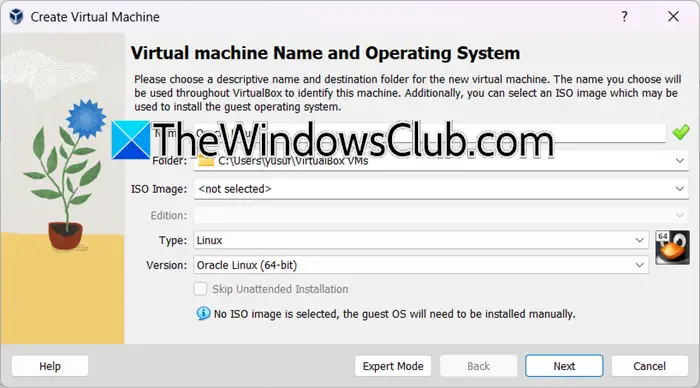Viewport: 700px width, 388px height.
Task: Switch to Expert Mode
Action: point(393,366)
